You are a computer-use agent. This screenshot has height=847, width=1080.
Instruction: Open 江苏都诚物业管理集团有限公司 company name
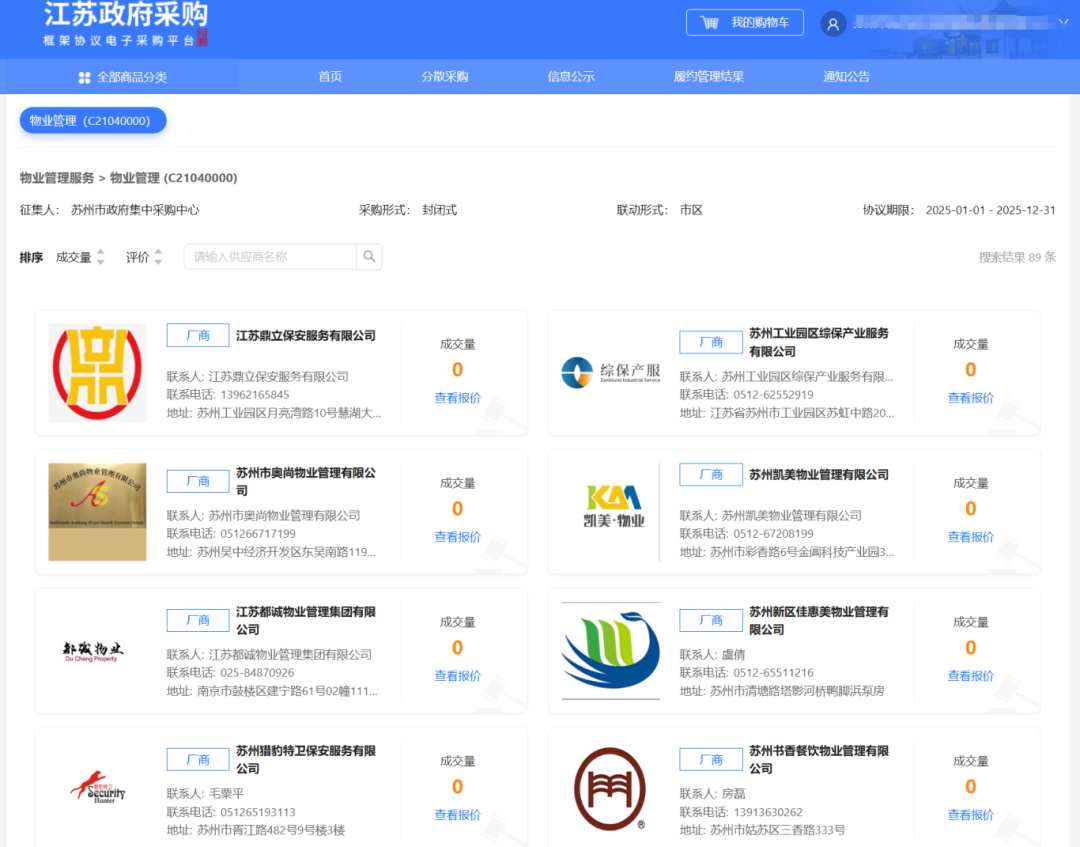pyautogui.click(x=306, y=620)
